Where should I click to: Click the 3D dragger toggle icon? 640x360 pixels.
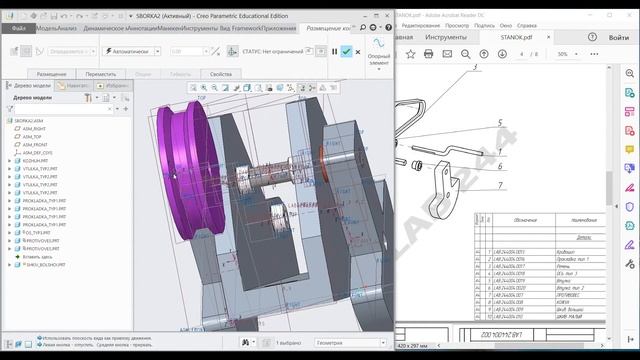[x=232, y=51]
